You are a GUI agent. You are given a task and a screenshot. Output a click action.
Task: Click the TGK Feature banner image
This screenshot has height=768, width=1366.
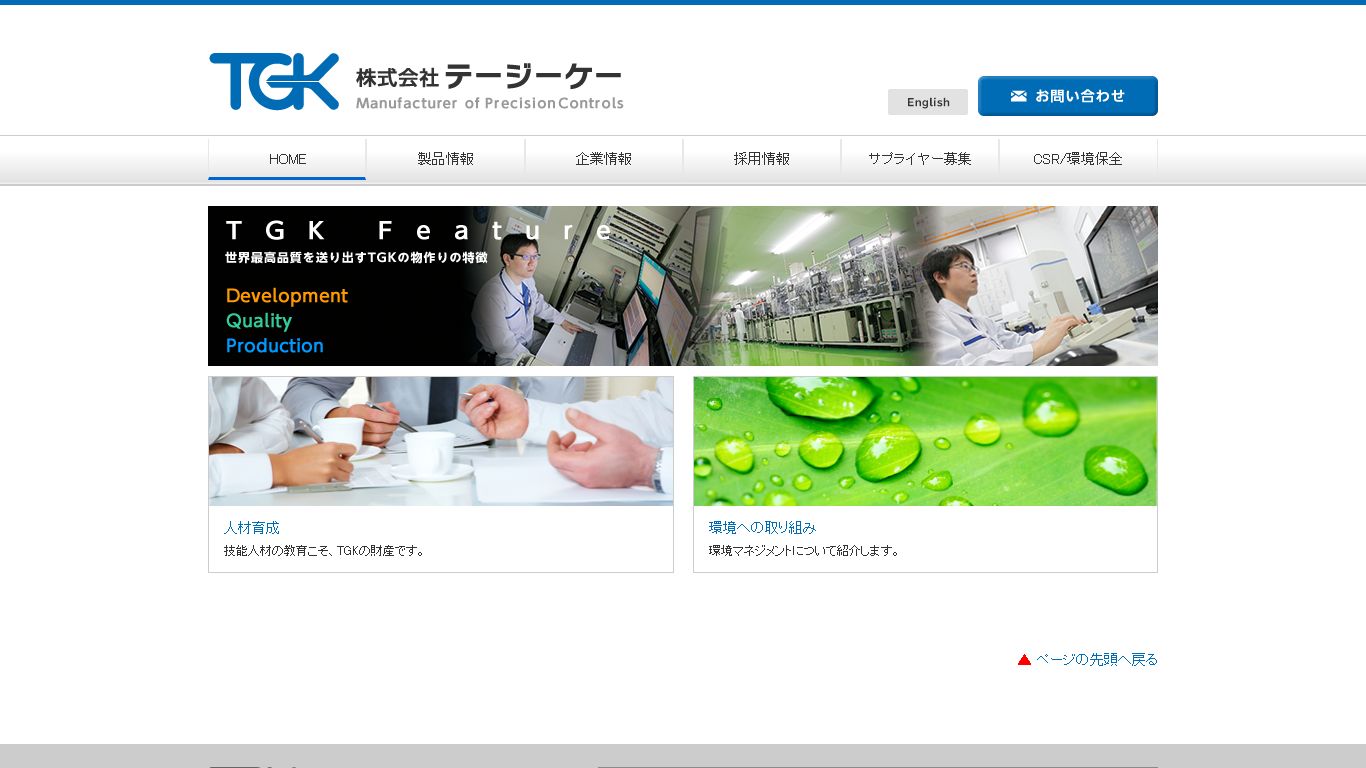(683, 286)
